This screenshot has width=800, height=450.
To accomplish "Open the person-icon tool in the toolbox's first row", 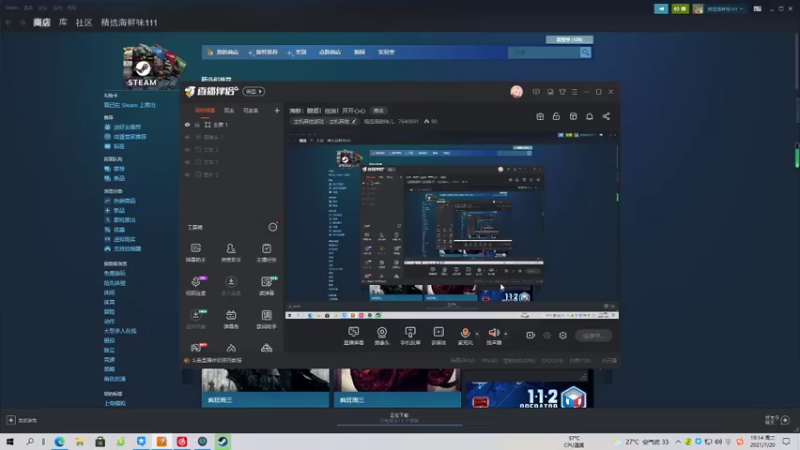I will (x=231, y=253).
